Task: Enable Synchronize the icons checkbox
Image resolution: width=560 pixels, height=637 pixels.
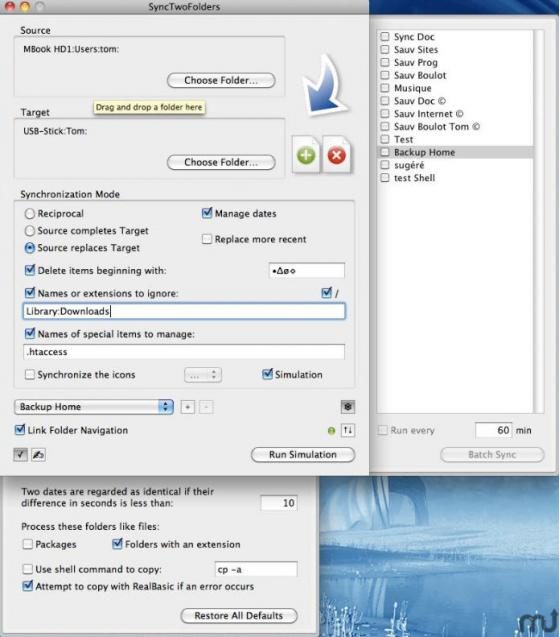Action: pyautogui.click(x=30, y=374)
